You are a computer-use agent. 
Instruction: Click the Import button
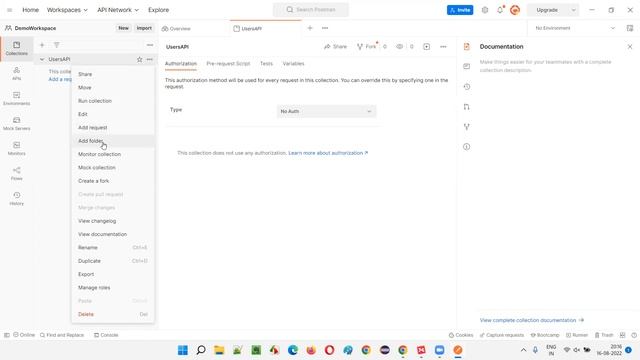(x=144, y=28)
